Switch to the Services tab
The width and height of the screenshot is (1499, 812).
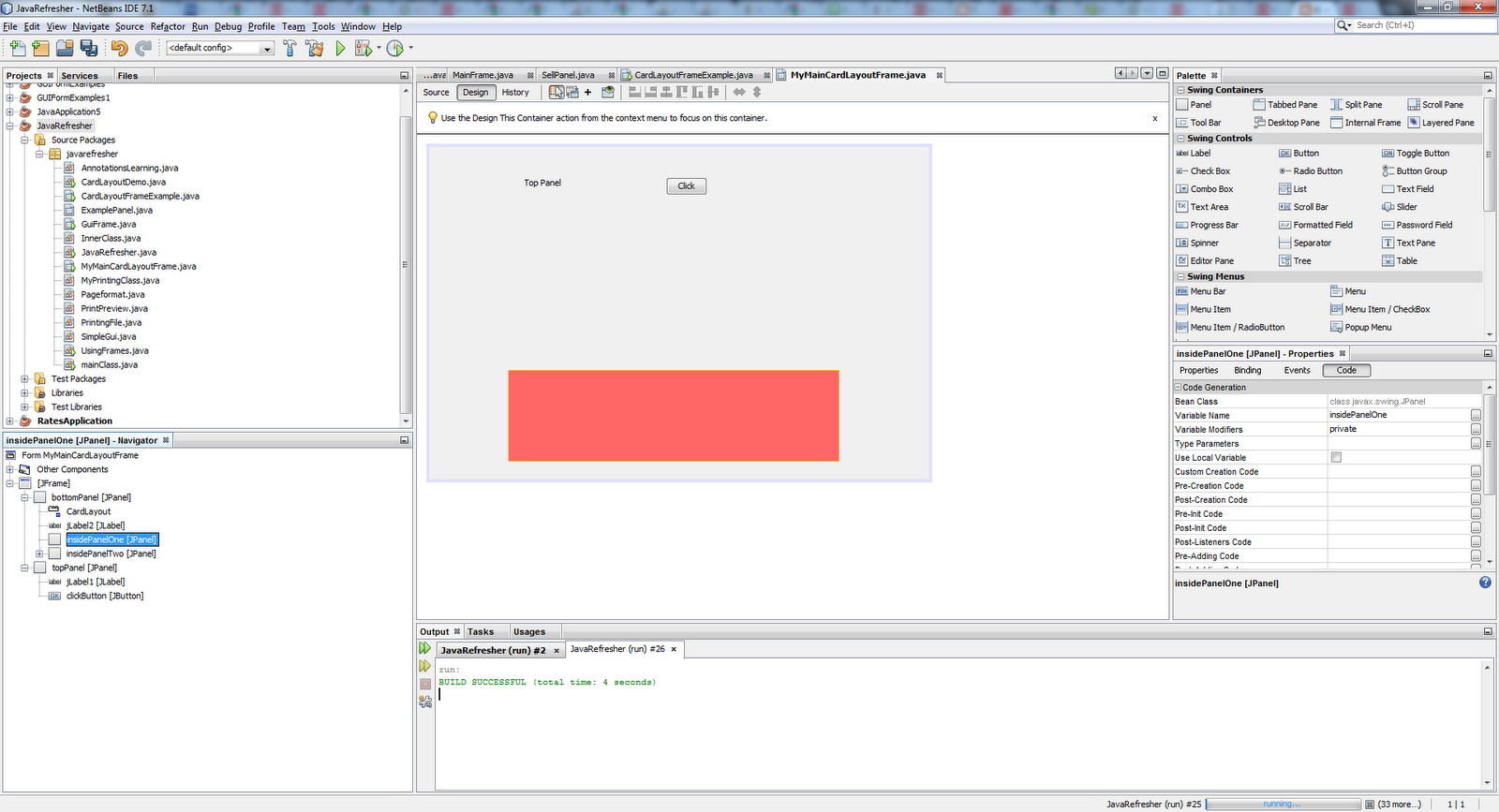coord(80,76)
